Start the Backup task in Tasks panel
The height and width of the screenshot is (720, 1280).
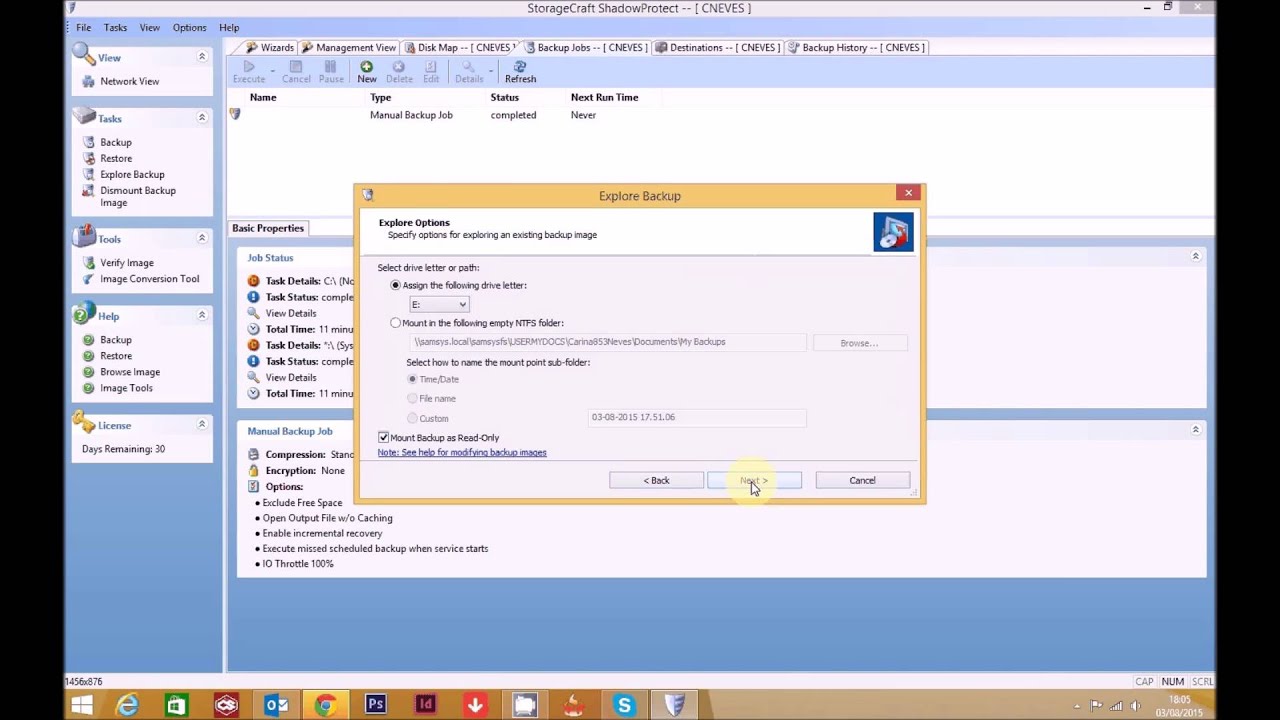[x=115, y=143]
